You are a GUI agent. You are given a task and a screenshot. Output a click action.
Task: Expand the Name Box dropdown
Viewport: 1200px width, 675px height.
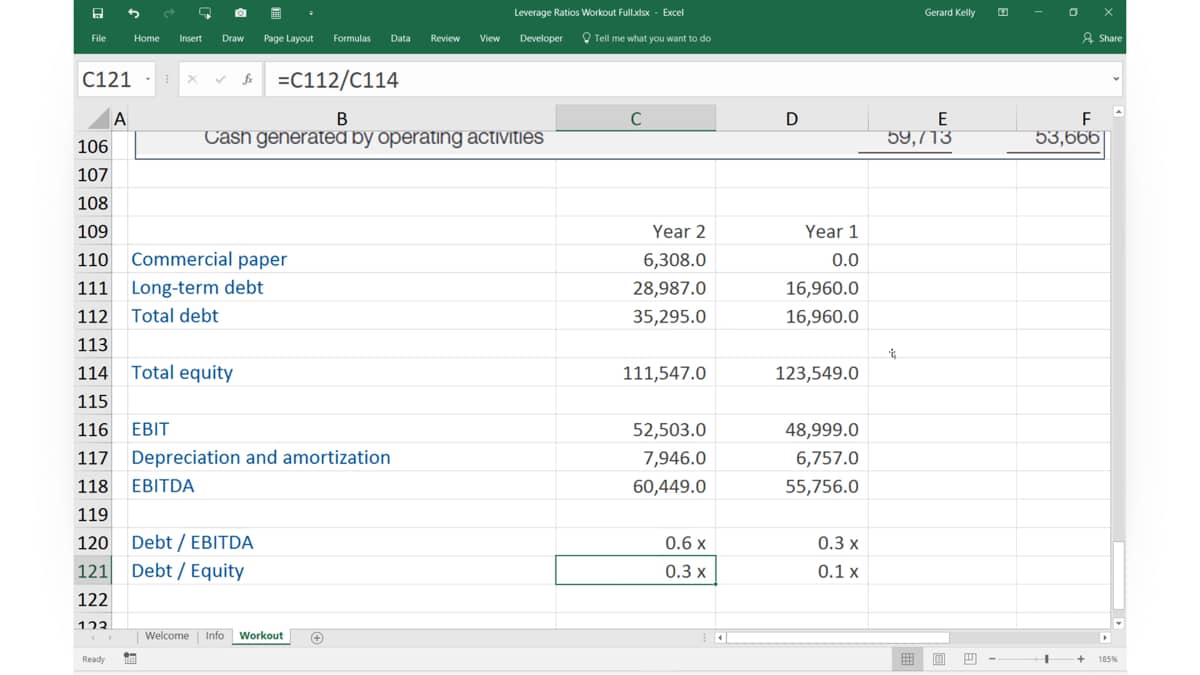148,79
